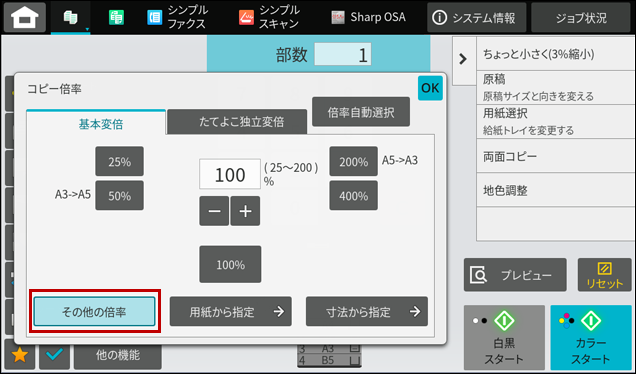Switch to たてよこ独立変倍 tab
The height and width of the screenshot is (374, 636).
[237, 122]
